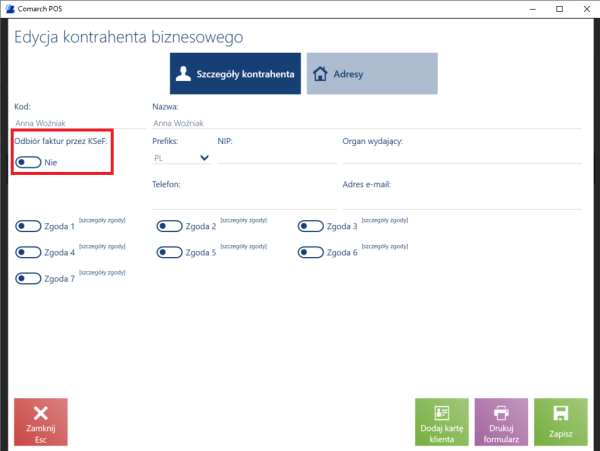Click the Organ wydający input field
This screenshot has width=600, height=451.
[x=462, y=158]
